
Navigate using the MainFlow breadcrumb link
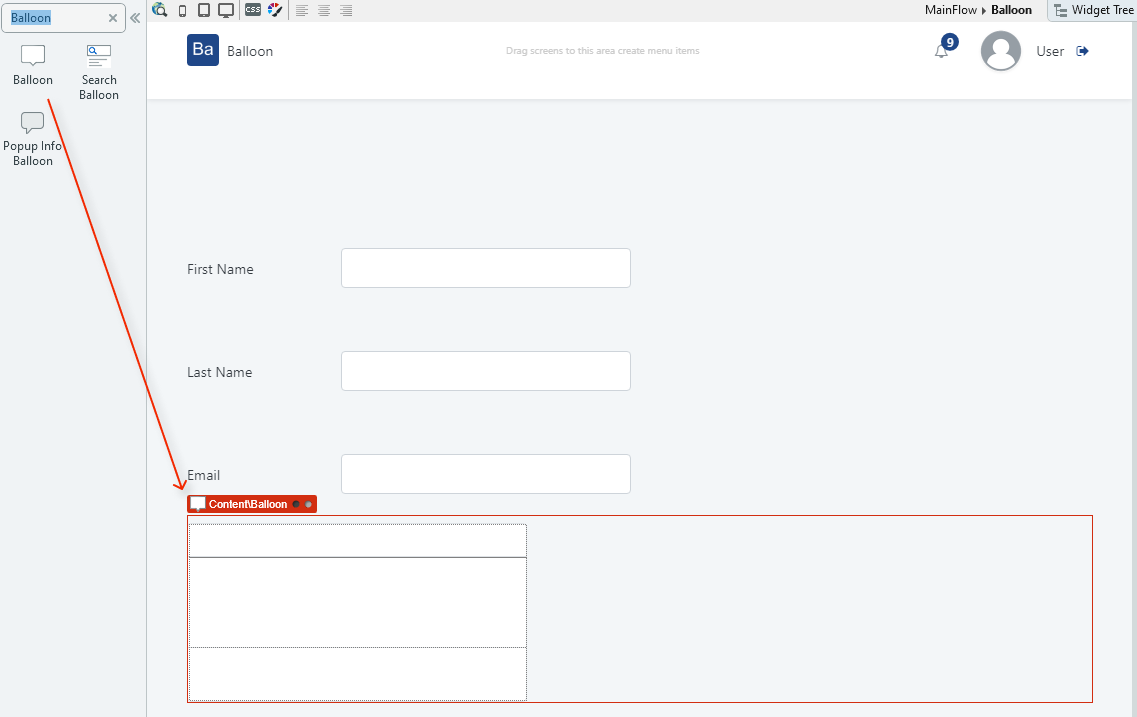pos(950,10)
